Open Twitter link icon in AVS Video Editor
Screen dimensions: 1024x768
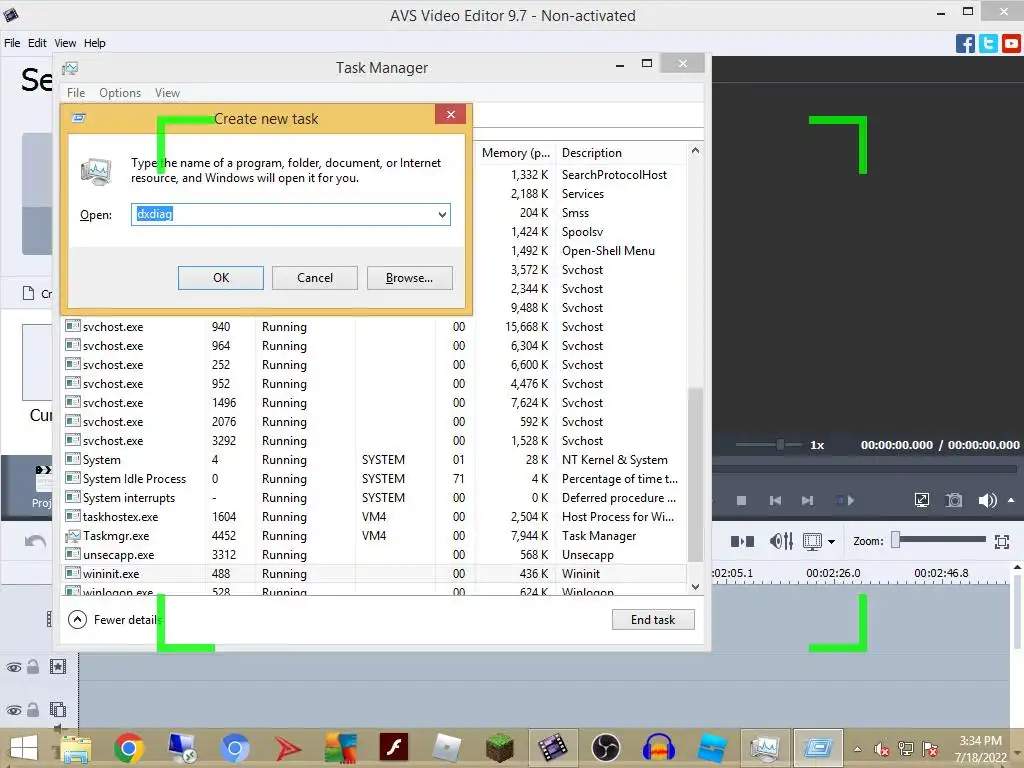pos(988,44)
